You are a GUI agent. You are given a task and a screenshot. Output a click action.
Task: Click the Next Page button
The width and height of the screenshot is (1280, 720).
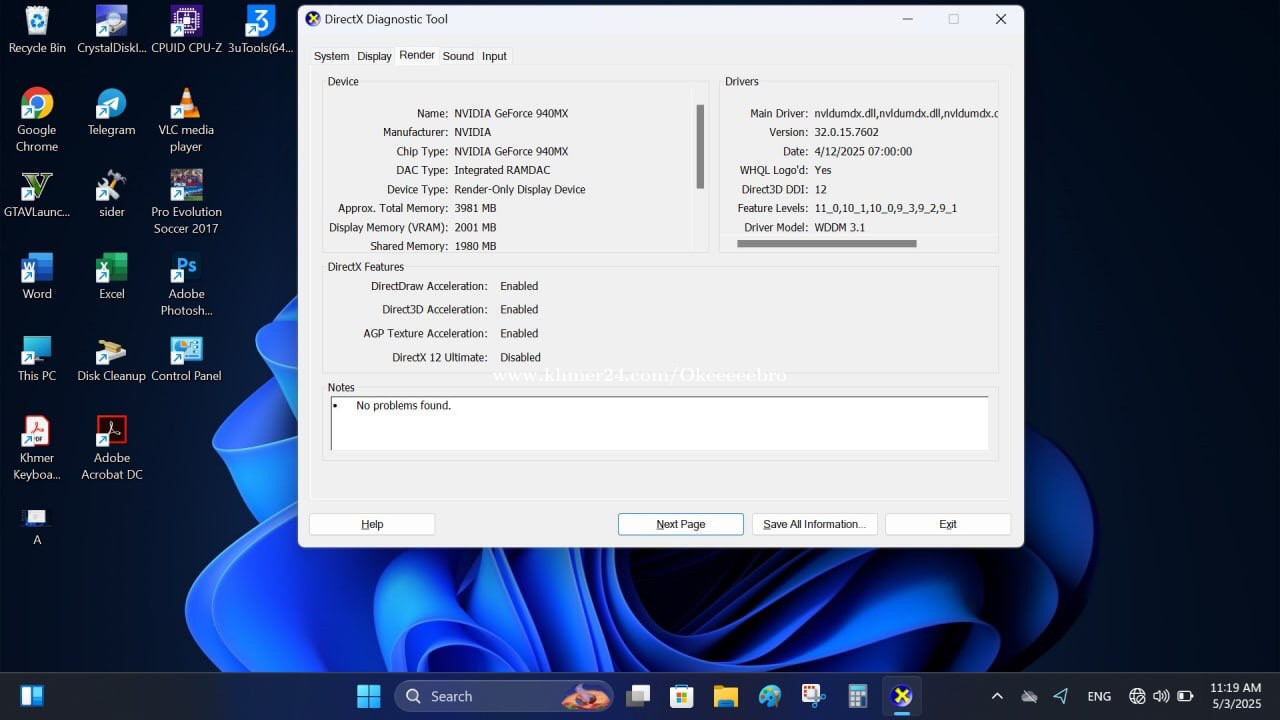click(681, 524)
